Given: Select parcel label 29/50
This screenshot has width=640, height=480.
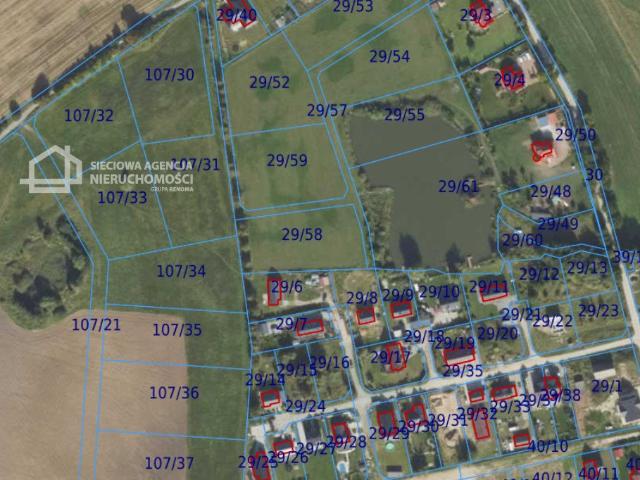Looking at the screenshot, I should [x=576, y=134].
